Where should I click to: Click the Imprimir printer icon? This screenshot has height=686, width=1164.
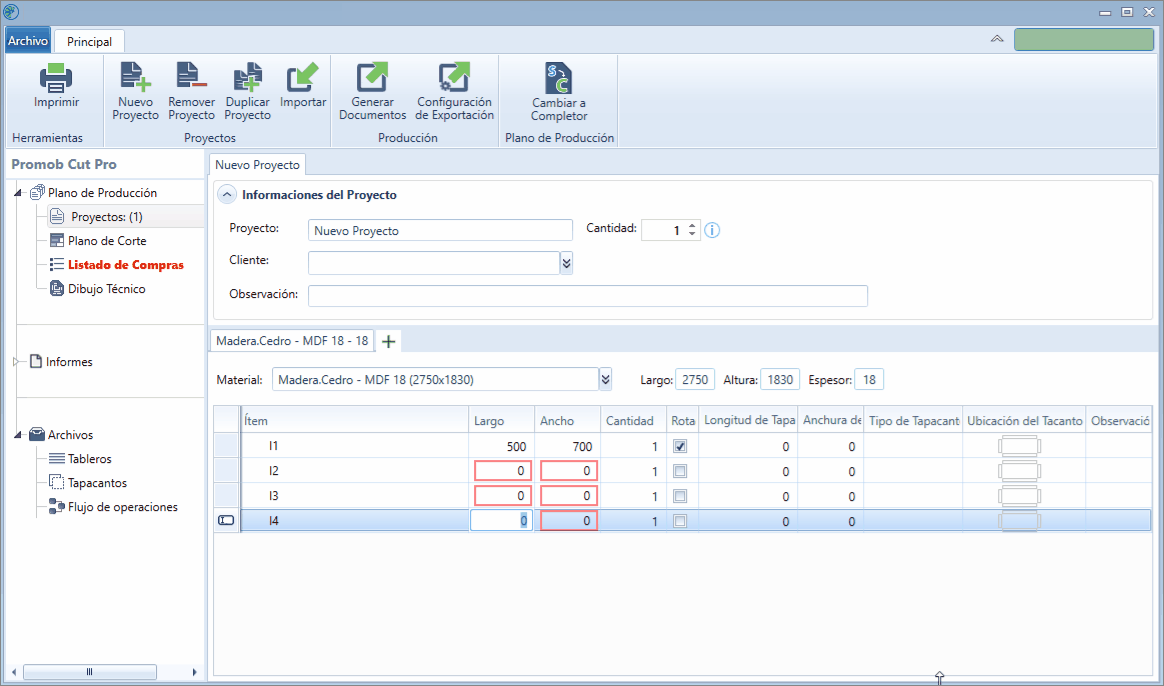[x=56, y=78]
